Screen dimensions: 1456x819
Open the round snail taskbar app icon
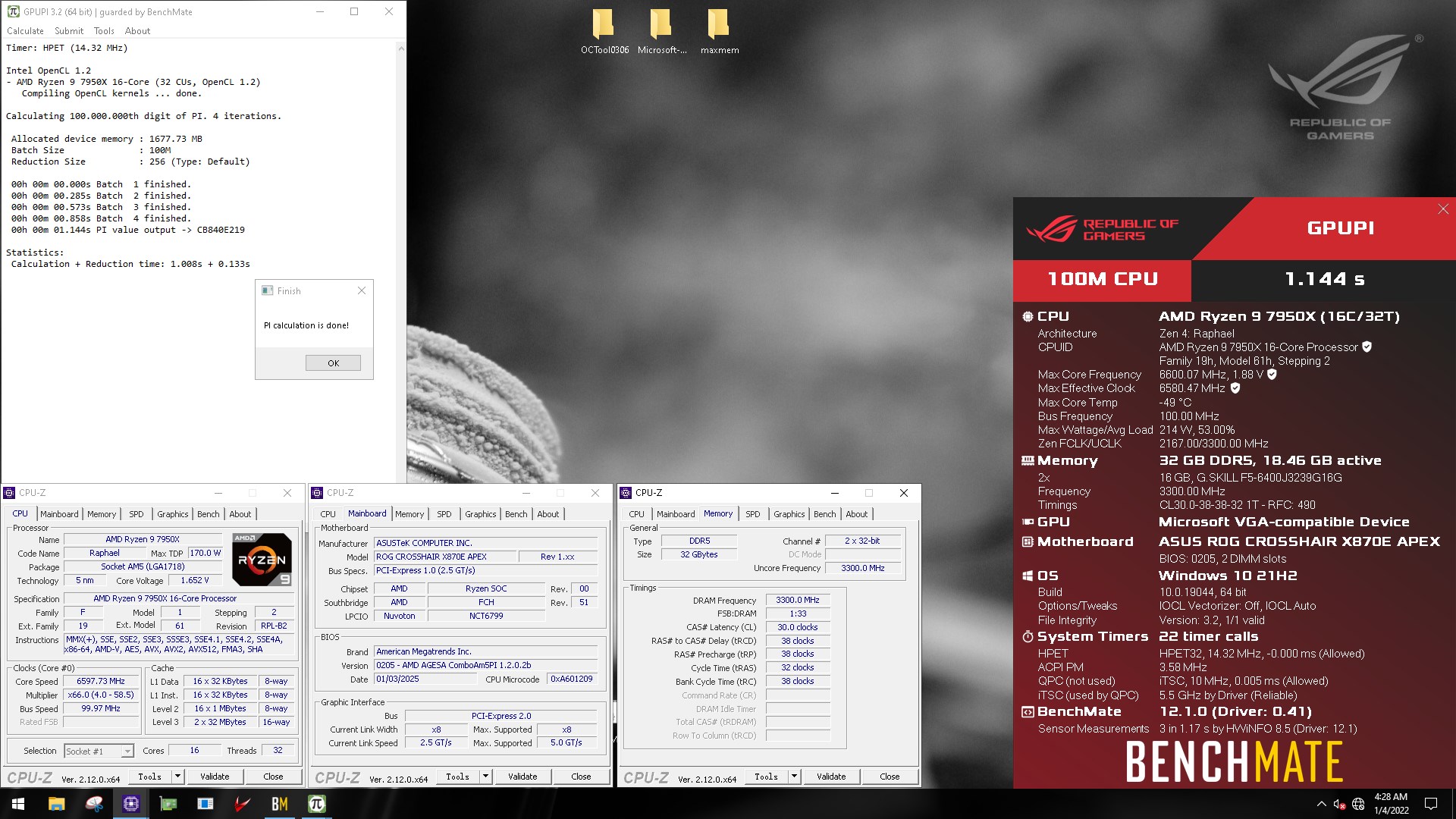pos(94,804)
